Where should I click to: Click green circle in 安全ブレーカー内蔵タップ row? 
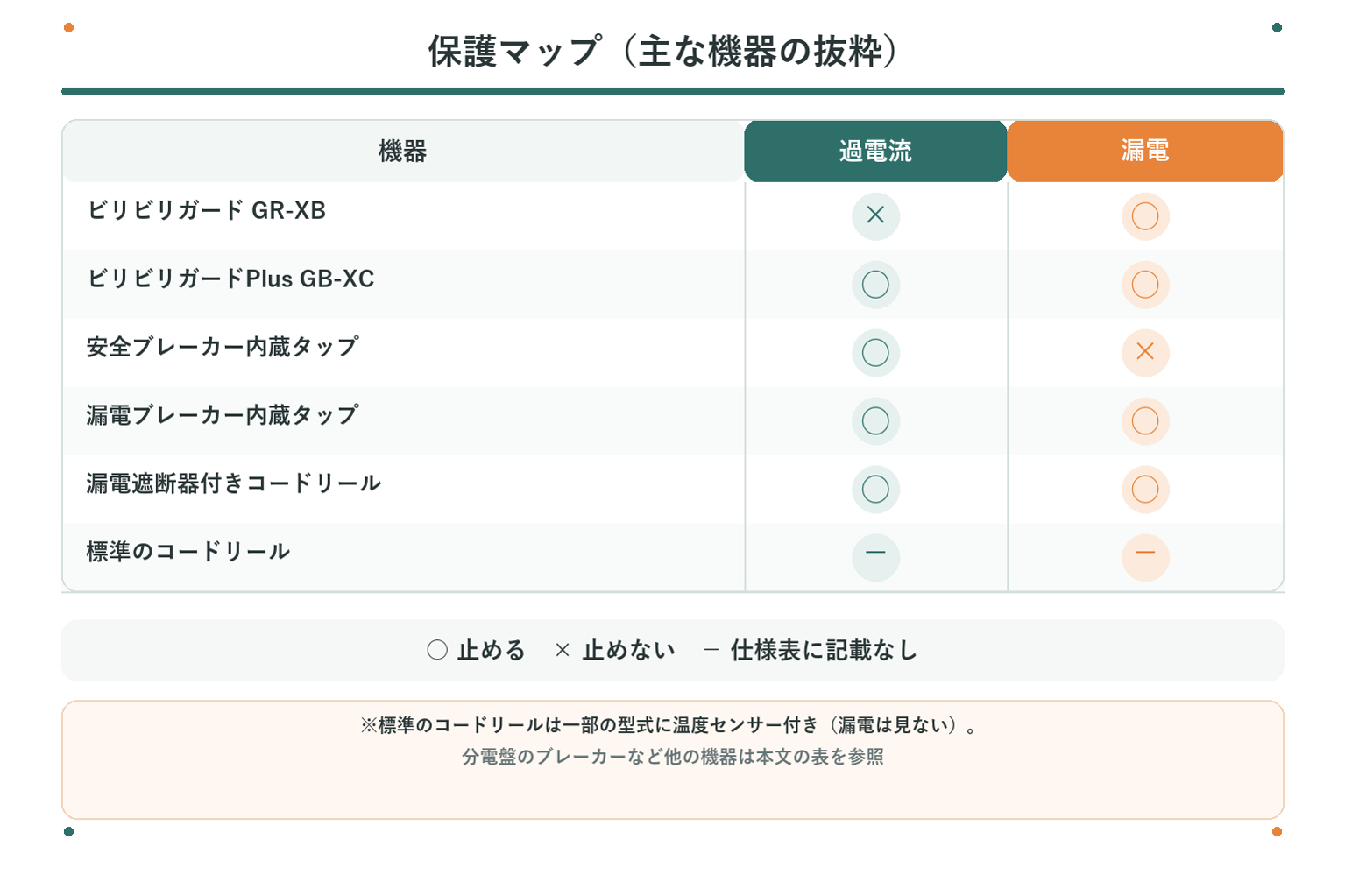(x=875, y=352)
